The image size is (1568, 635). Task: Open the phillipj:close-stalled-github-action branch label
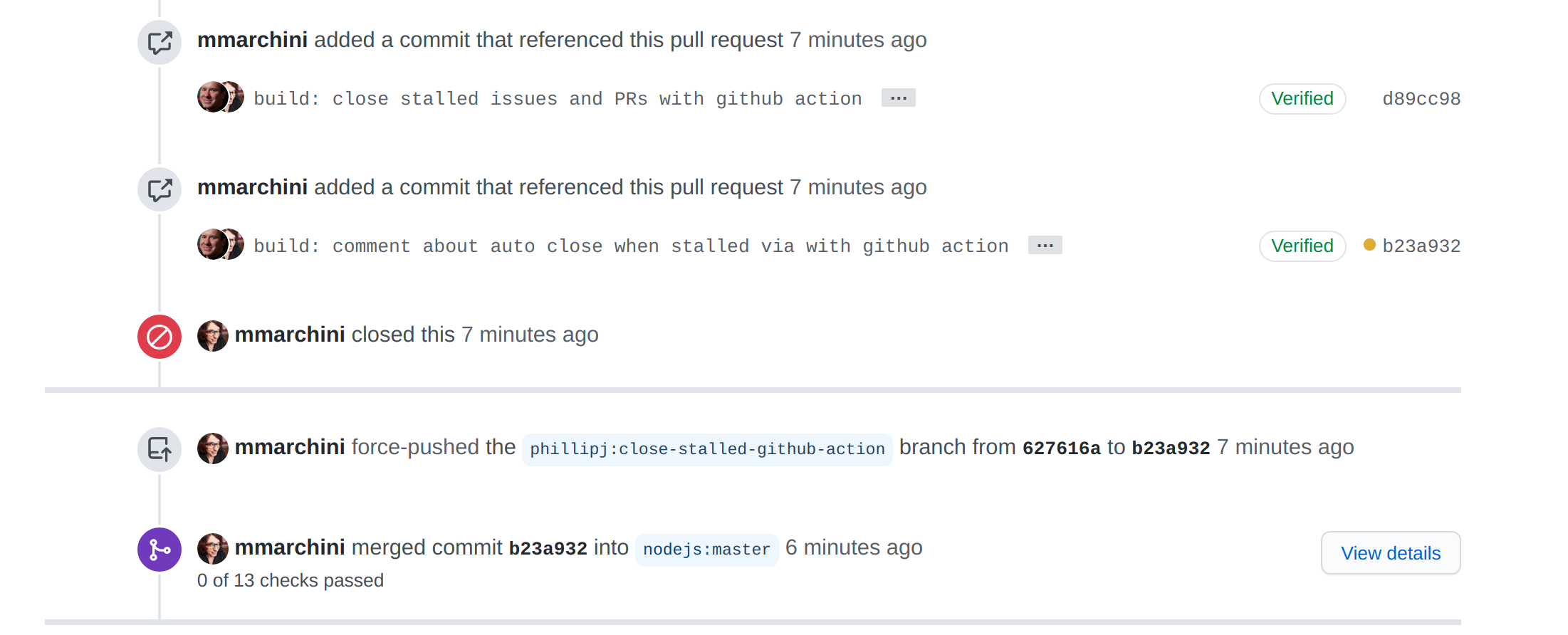[x=707, y=449]
